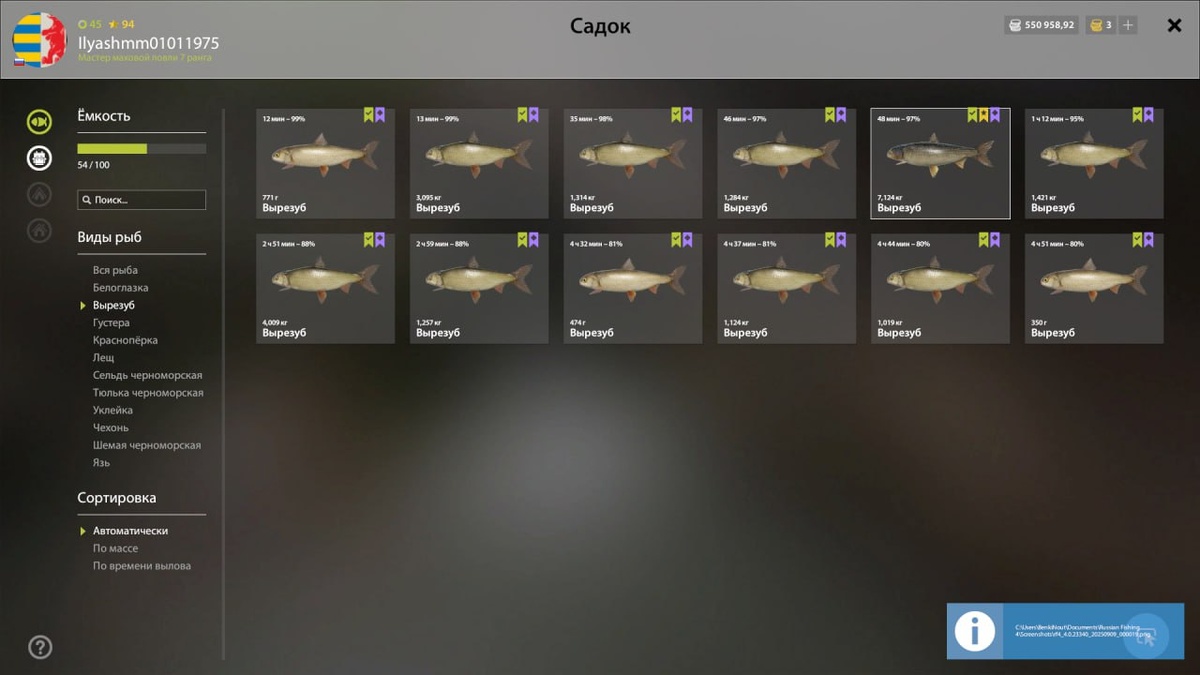Click the Поиск search field
The image size is (1200, 675).
click(x=142, y=200)
